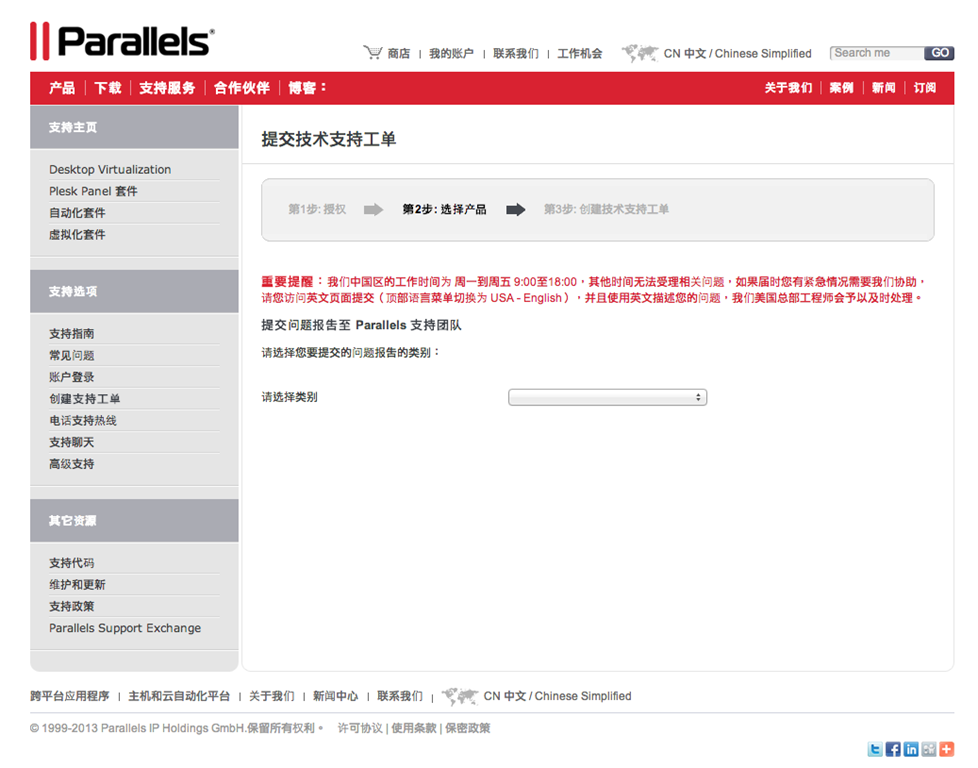The height and width of the screenshot is (768, 978).
Task: Open the Facebook social icon
Action: pyautogui.click(x=893, y=749)
